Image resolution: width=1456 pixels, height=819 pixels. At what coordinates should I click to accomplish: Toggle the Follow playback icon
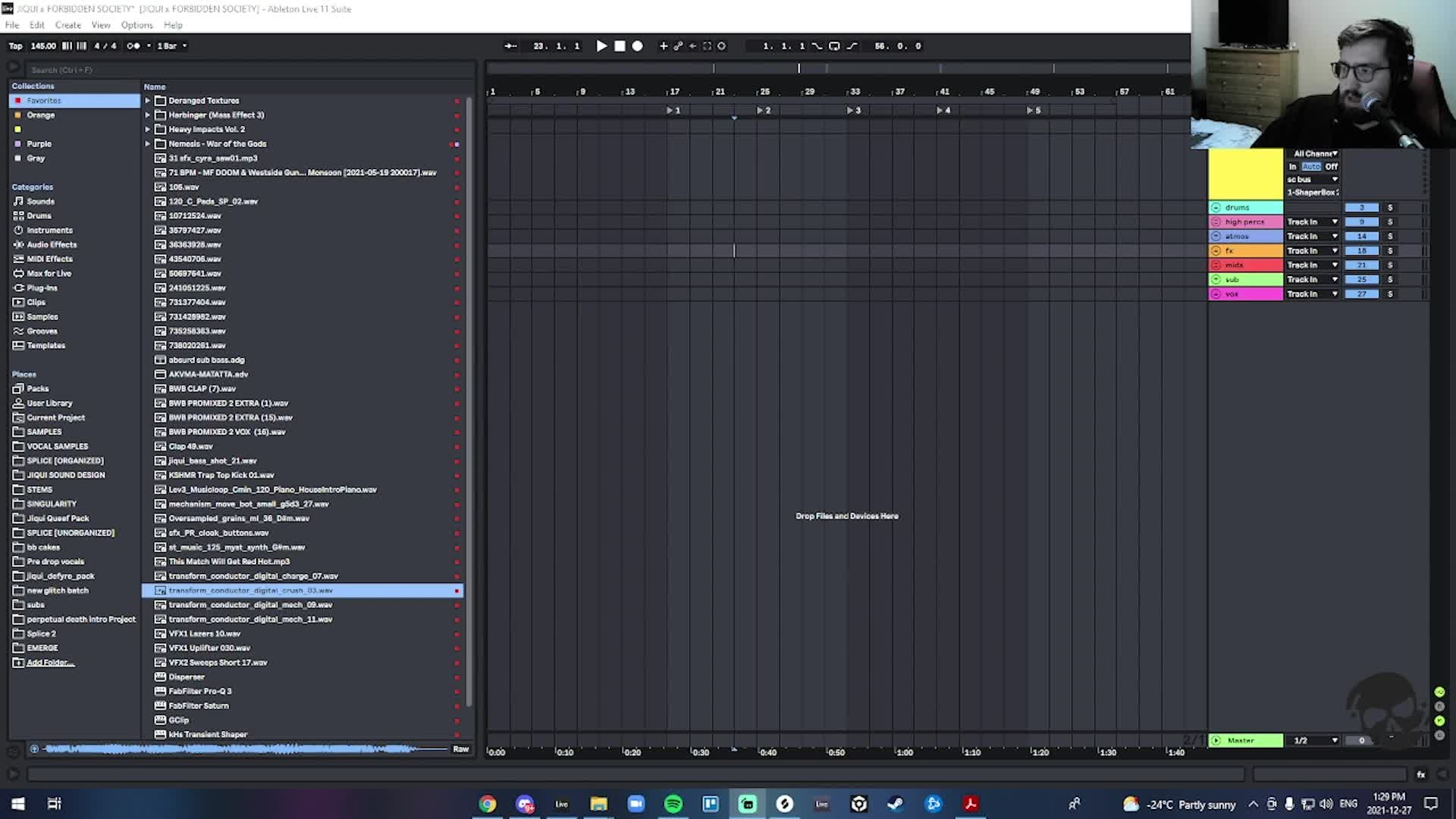pyautogui.click(x=511, y=46)
